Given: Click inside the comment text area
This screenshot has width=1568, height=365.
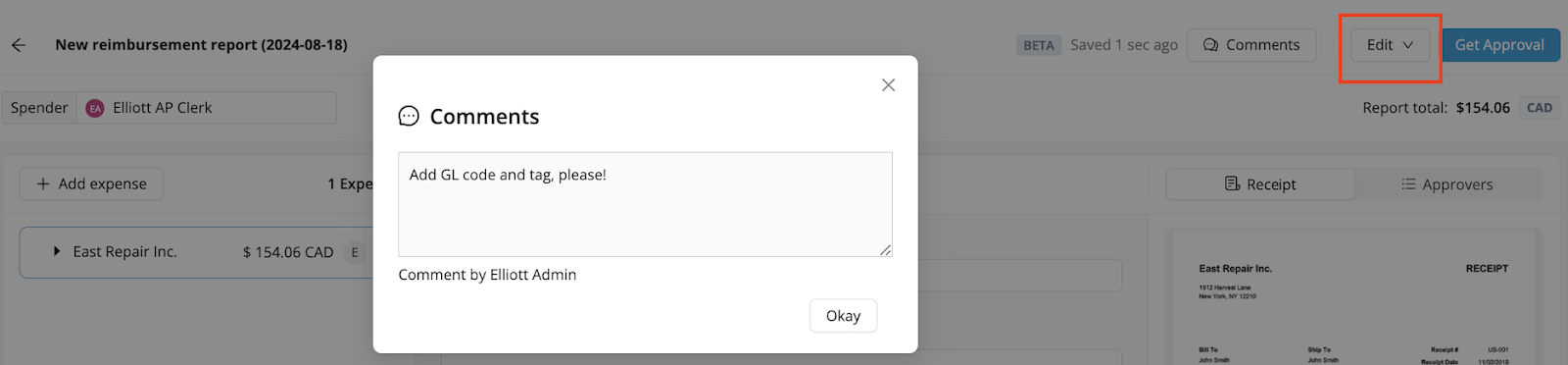Looking at the screenshot, I should point(645,204).
